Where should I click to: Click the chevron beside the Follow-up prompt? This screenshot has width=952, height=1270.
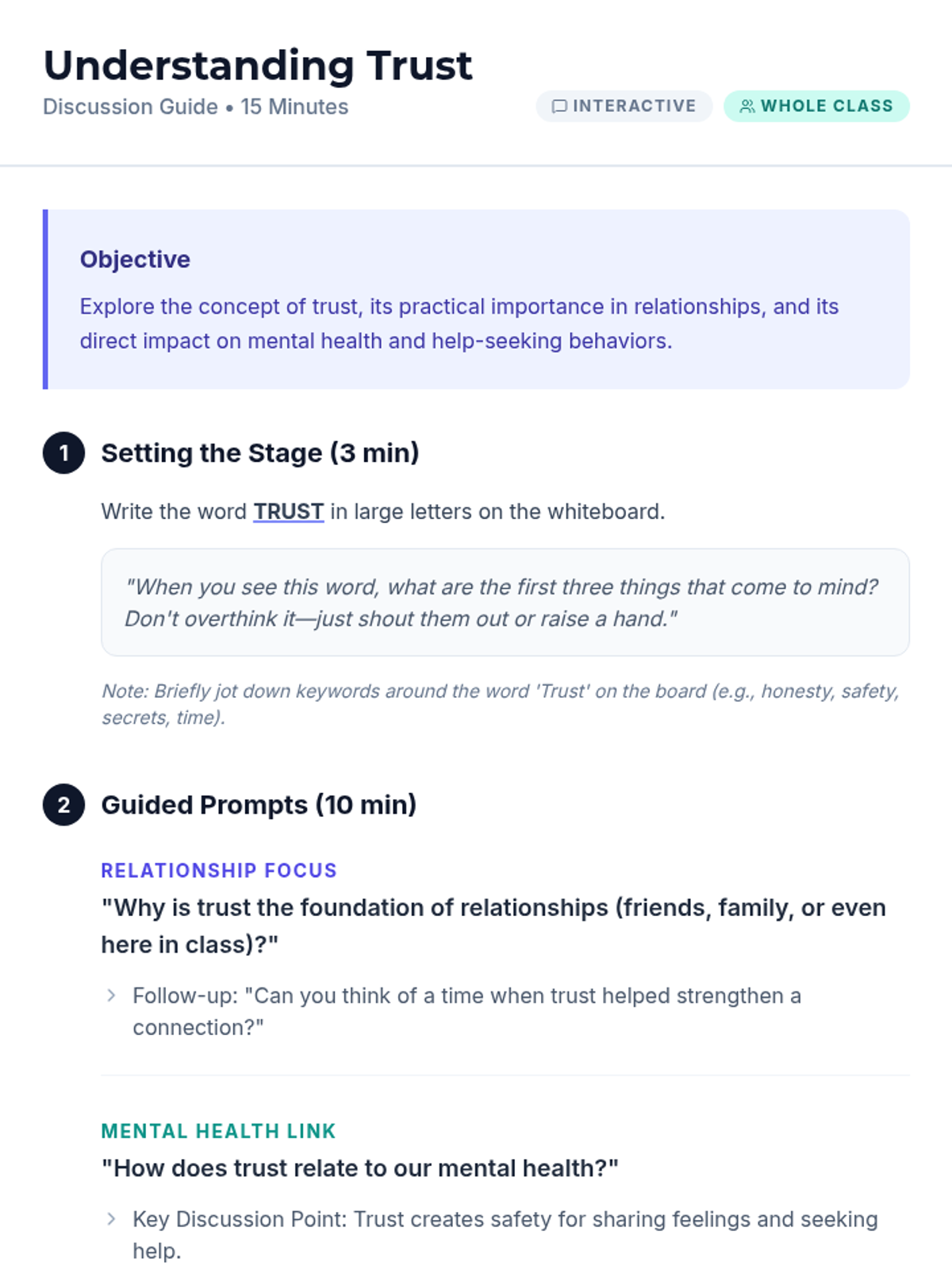(111, 995)
